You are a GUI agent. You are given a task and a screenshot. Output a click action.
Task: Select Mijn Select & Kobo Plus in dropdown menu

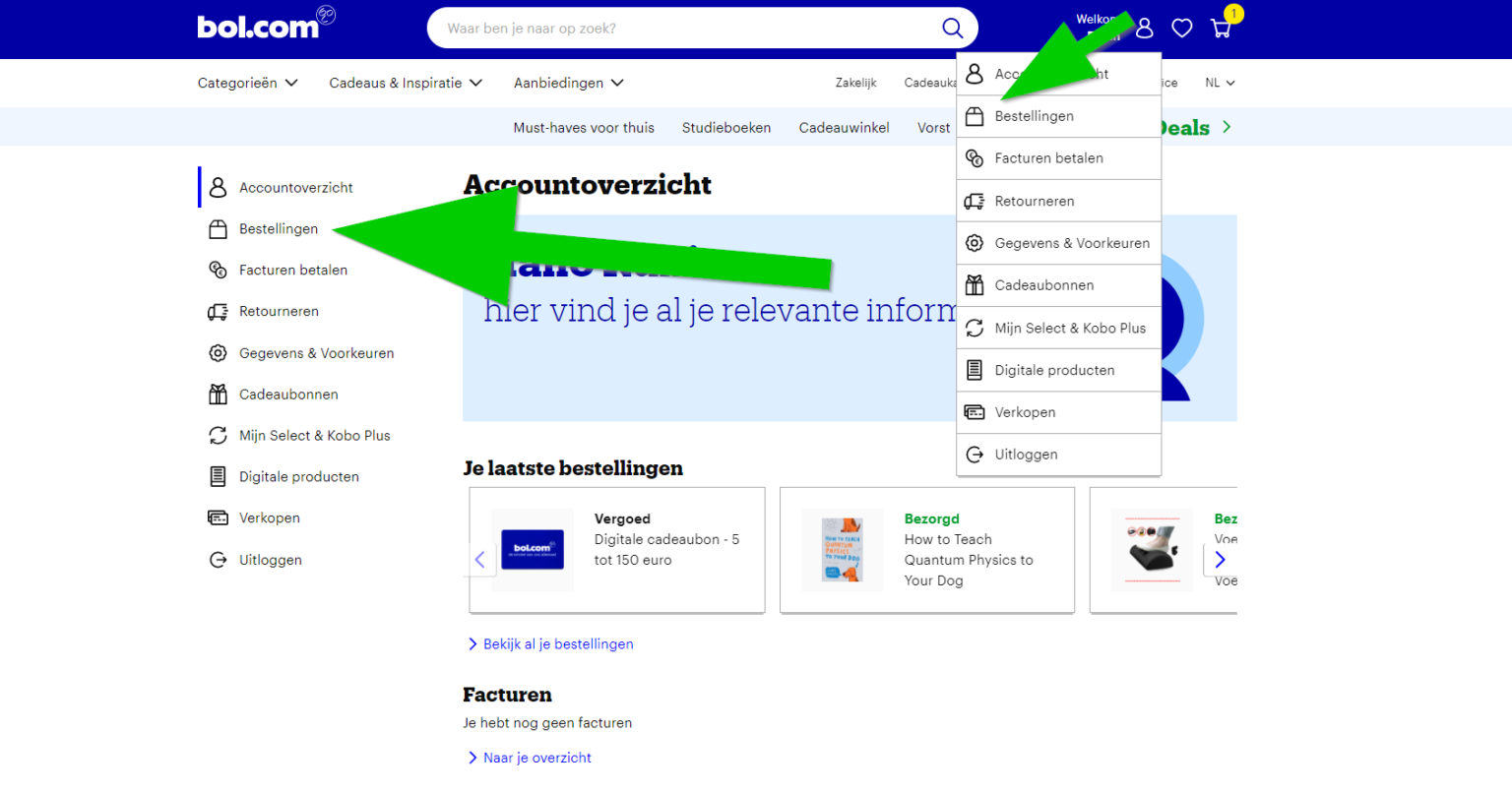[x=1059, y=328]
